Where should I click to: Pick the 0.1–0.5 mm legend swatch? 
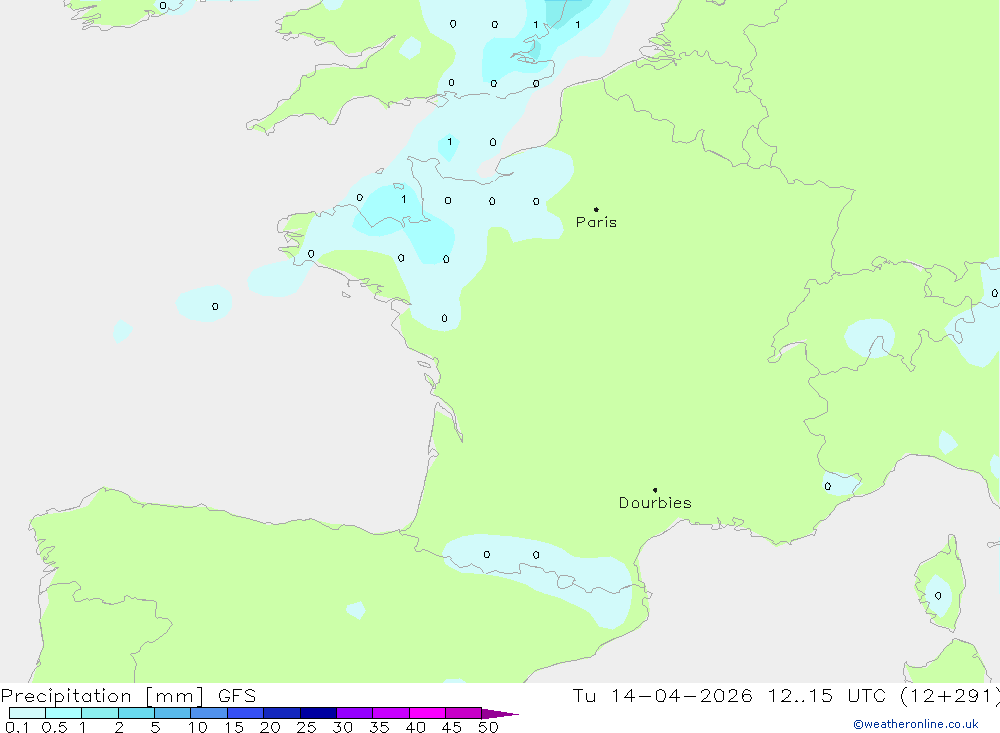27,713
